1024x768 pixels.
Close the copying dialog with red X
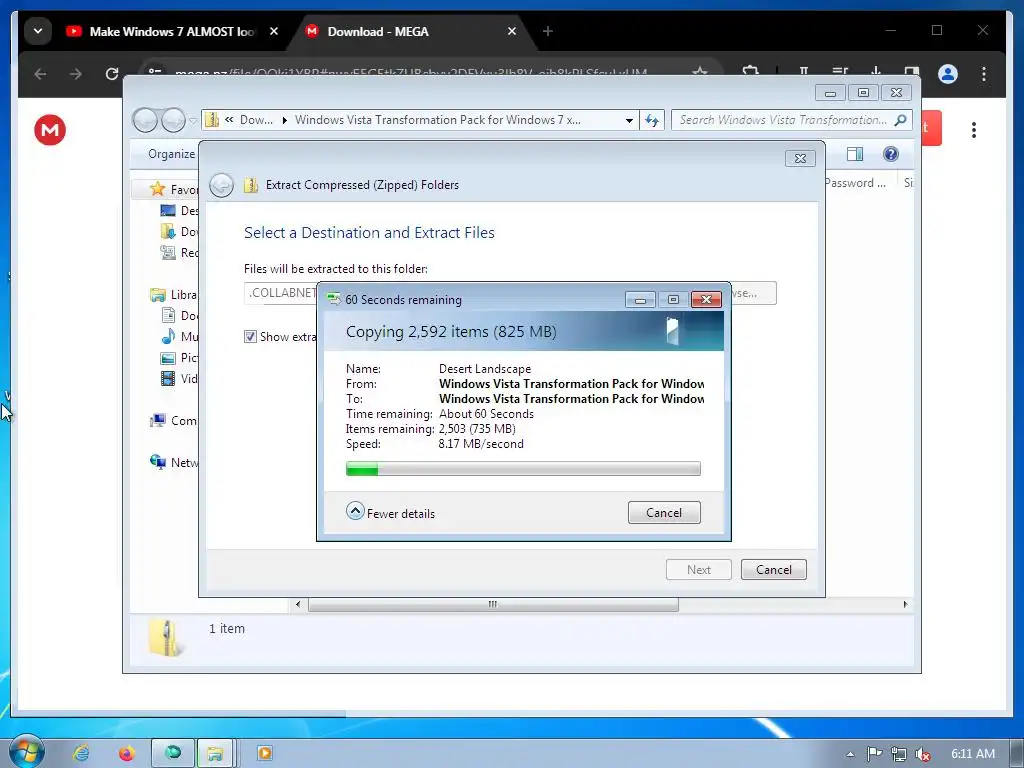[707, 299]
